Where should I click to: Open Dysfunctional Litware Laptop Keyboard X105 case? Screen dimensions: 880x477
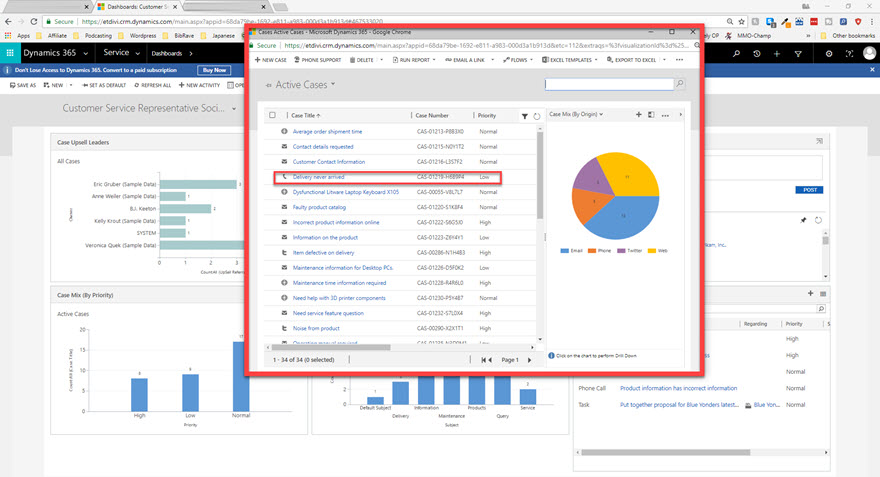point(346,192)
